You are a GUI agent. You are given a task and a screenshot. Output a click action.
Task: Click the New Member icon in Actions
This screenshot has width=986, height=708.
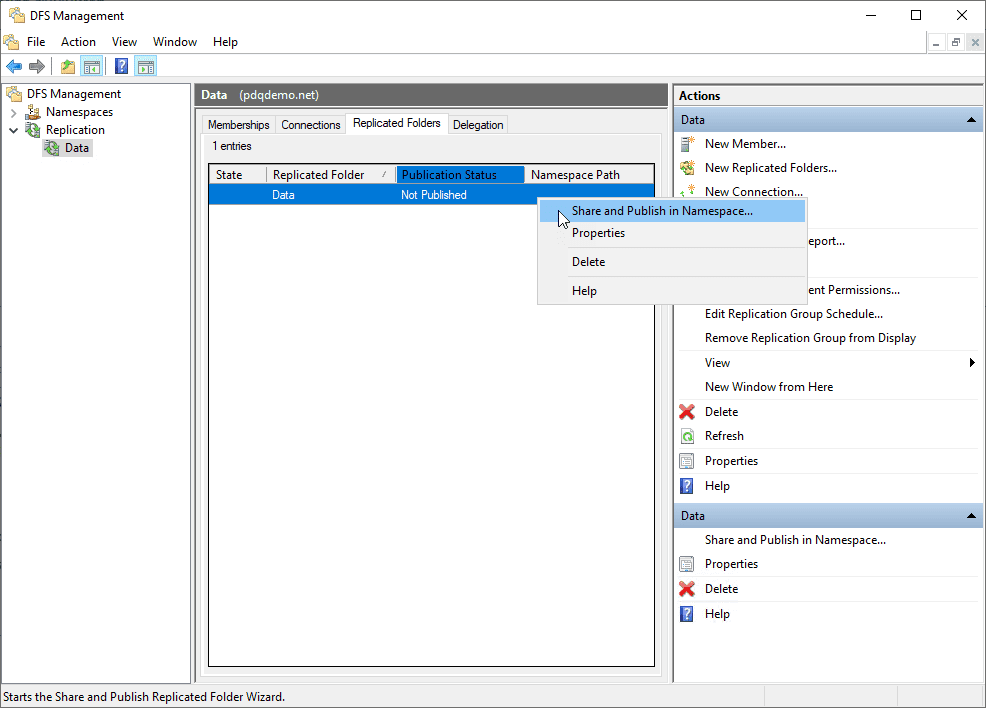coord(687,144)
